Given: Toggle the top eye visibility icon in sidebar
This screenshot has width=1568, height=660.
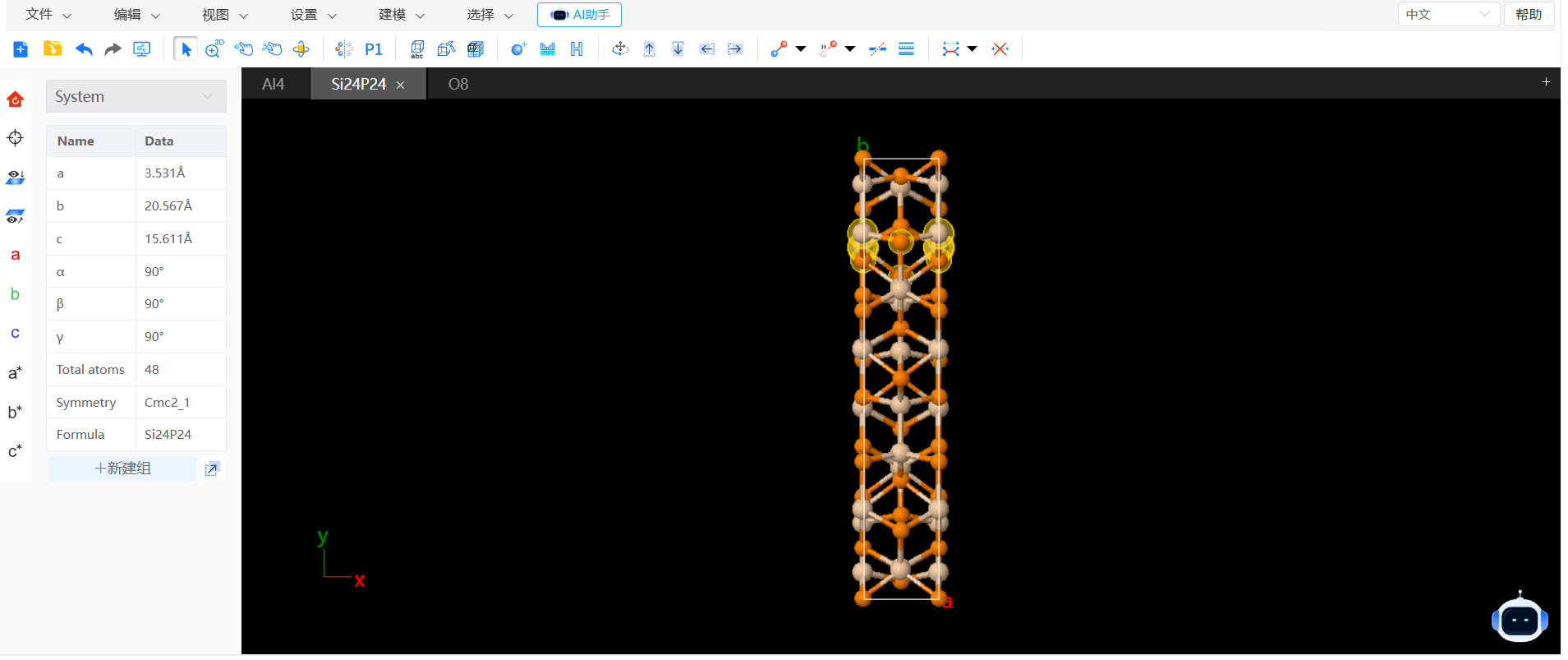Looking at the screenshot, I should pos(15,177).
